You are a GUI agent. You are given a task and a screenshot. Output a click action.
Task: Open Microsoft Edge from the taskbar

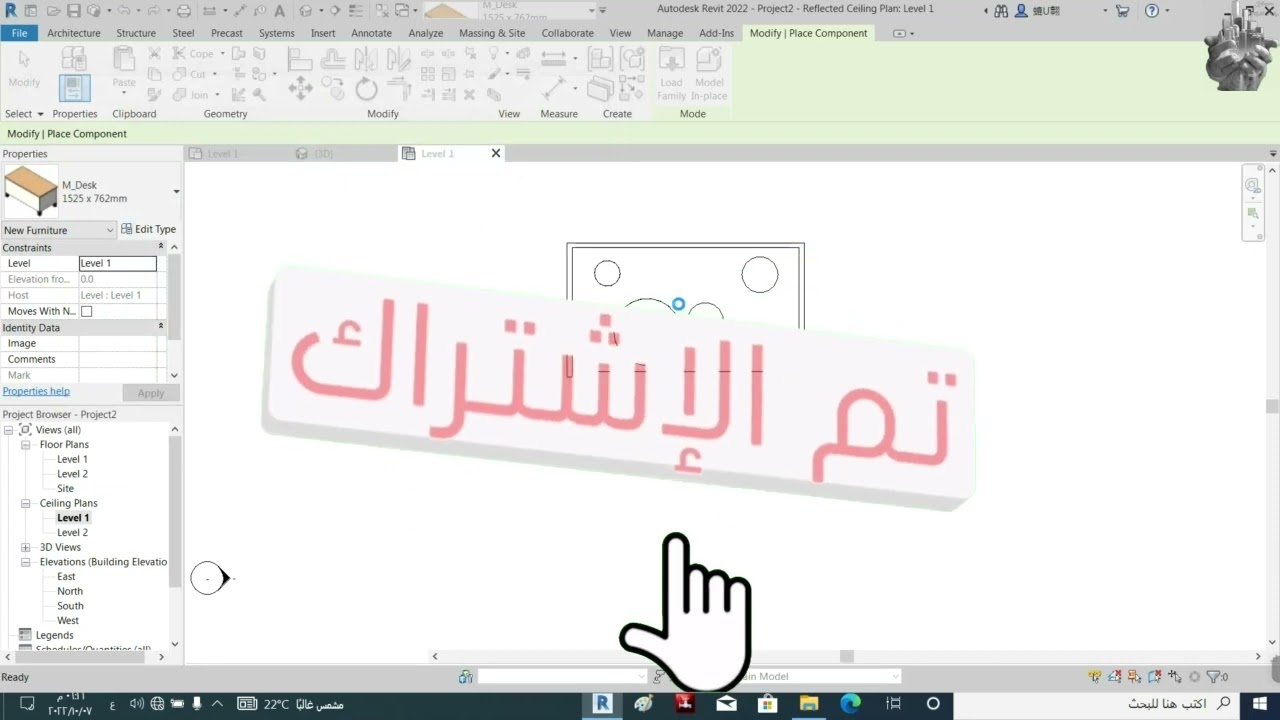coord(850,704)
